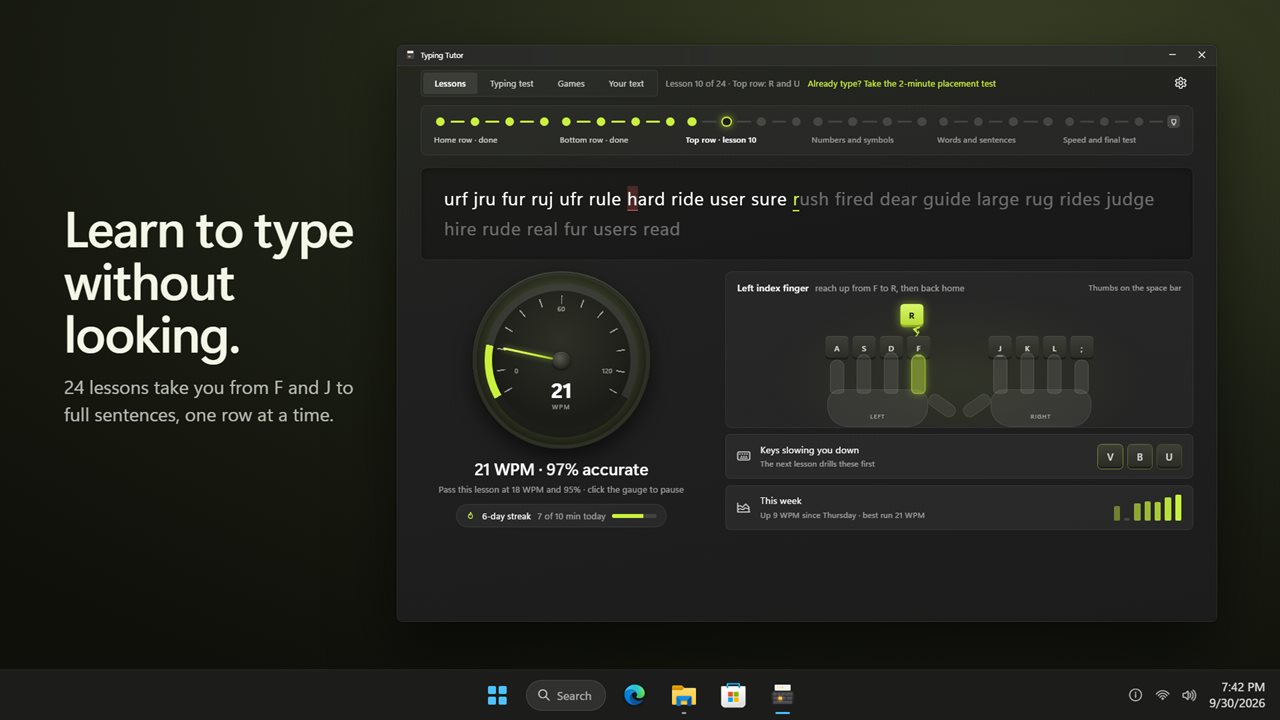Click the weekly WPM bar chart
Viewport: 1280px width, 720px height.
coord(1148,508)
